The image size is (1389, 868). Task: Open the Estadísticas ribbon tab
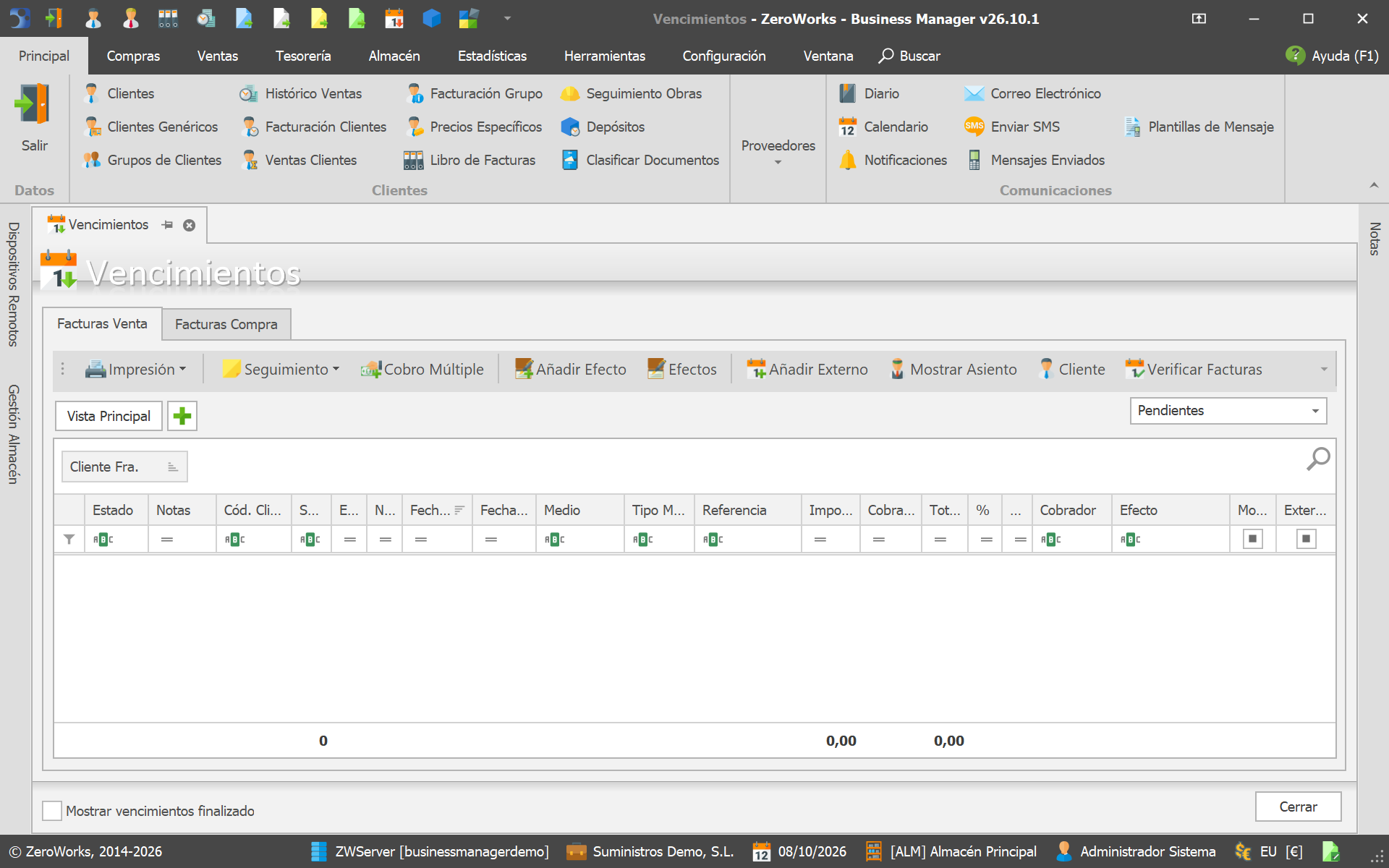click(x=492, y=56)
